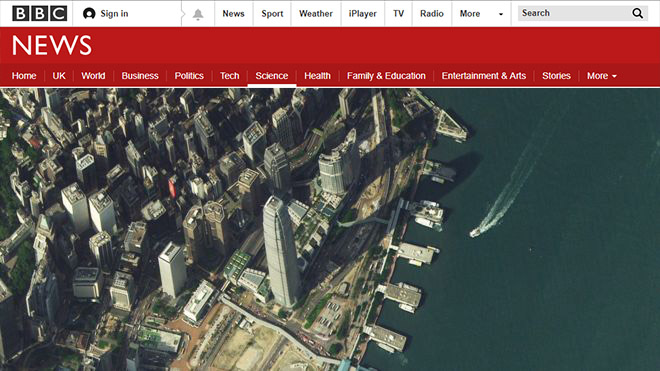Select the Business news section
This screenshot has width=660, height=371.
(x=140, y=76)
